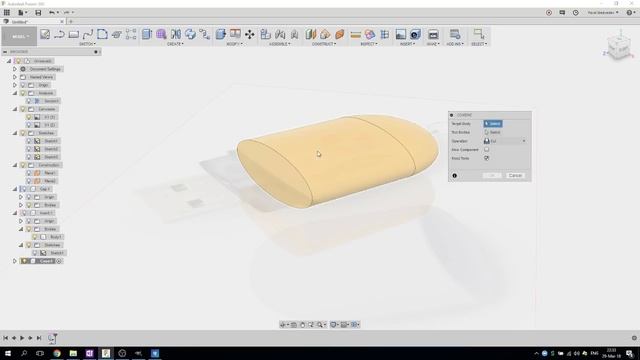This screenshot has width=640, height=360.
Task: Open the File menu dropdown
Action: tap(22, 13)
